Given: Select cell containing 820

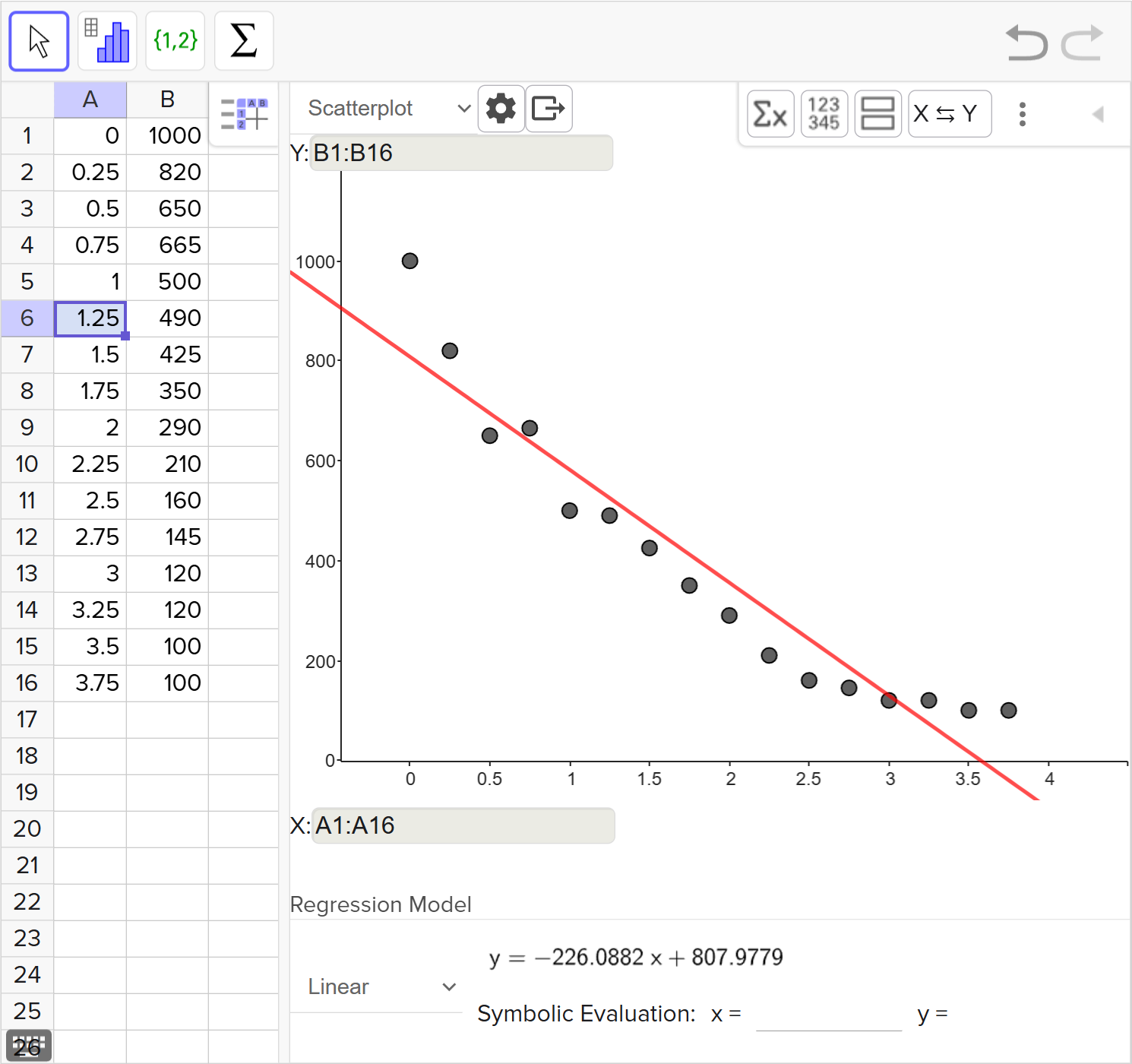Looking at the screenshot, I should coord(167,173).
